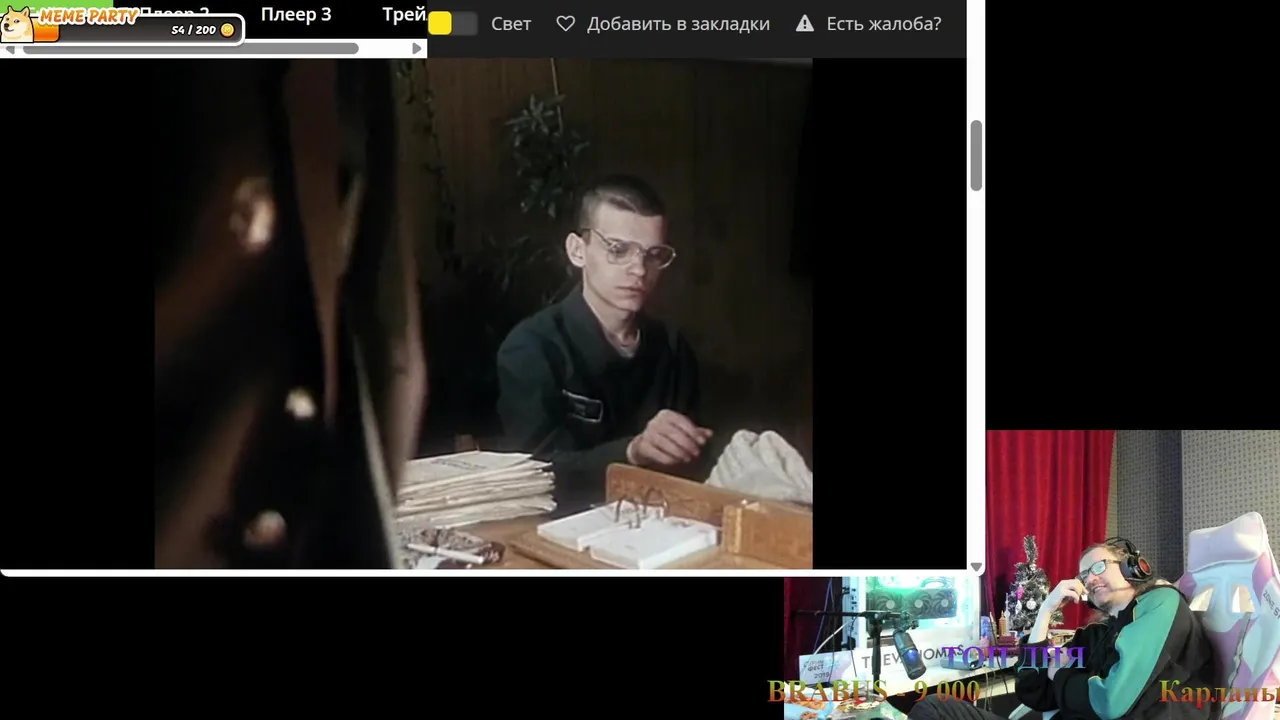Switch to the Плеер 3 tab
1280x720 pixels.
click(296, 15)
